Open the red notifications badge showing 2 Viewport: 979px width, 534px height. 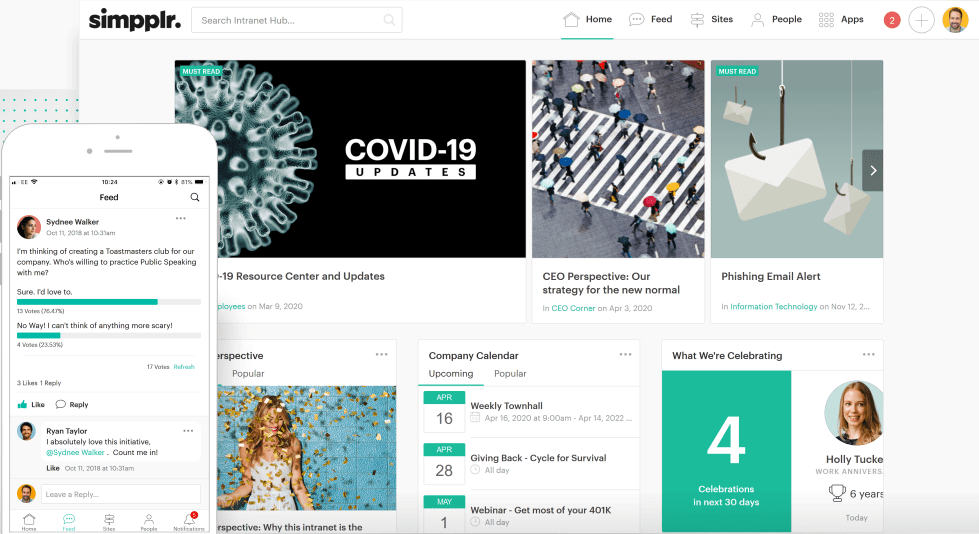click(x=892, y=20)
